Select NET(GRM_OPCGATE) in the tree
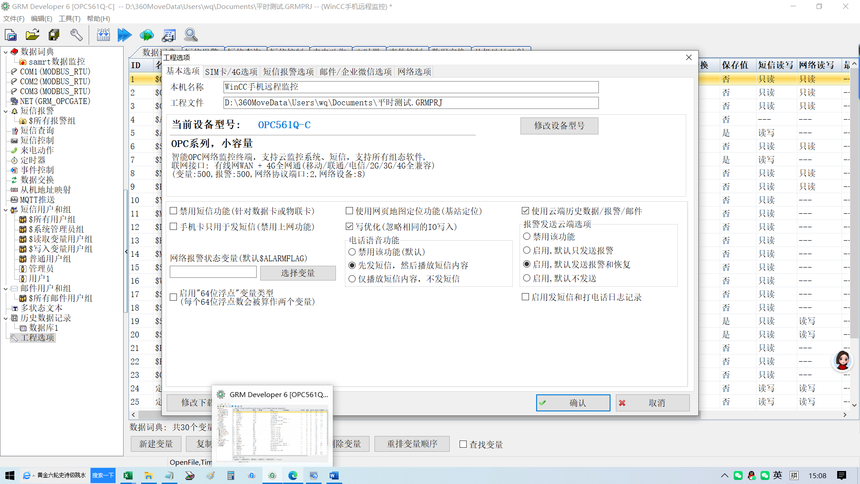 (55, 101)
